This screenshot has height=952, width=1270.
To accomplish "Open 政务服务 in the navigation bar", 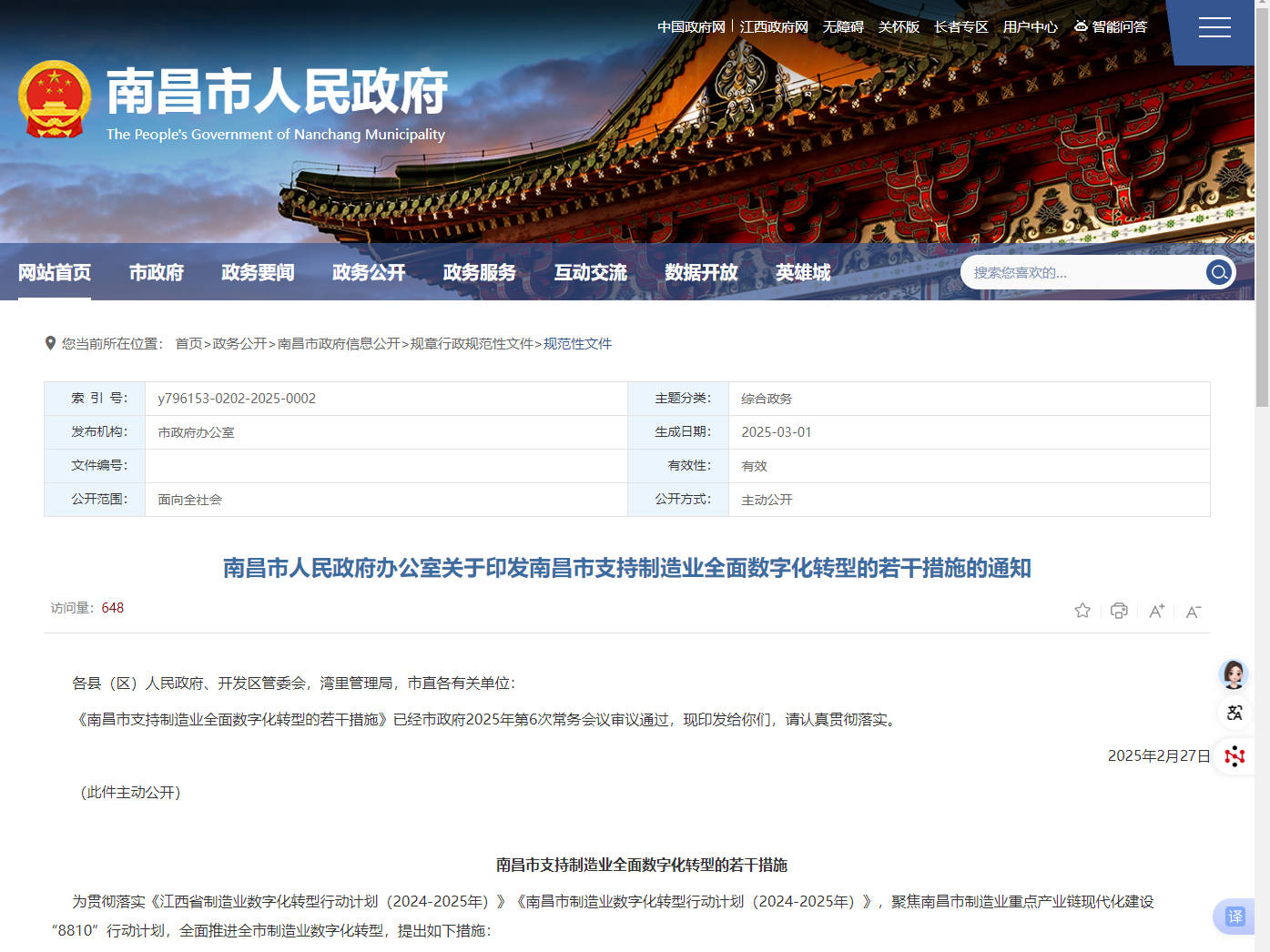I will click(480, 272).
